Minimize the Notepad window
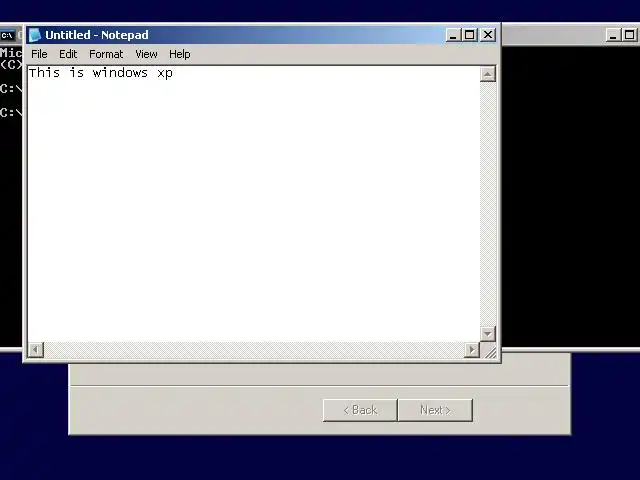The height and width of the screenshot is (480, 640). [x=452, y=35]
